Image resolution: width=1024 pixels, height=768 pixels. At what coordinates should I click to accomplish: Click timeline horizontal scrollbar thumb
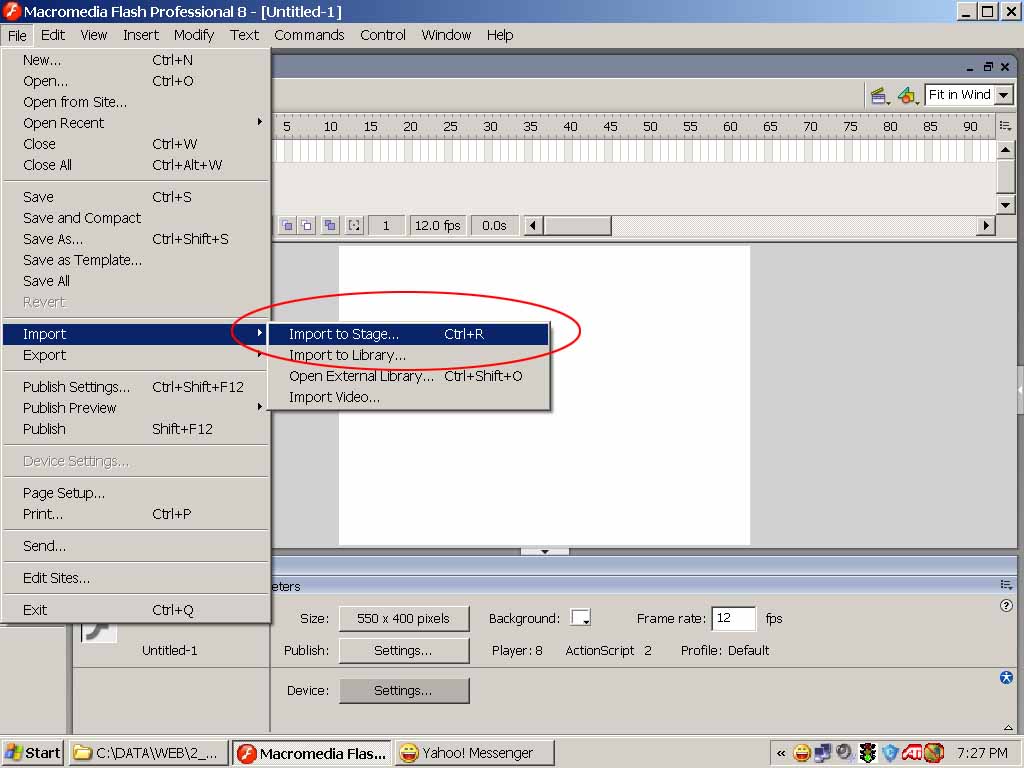(x=578, y=226)
